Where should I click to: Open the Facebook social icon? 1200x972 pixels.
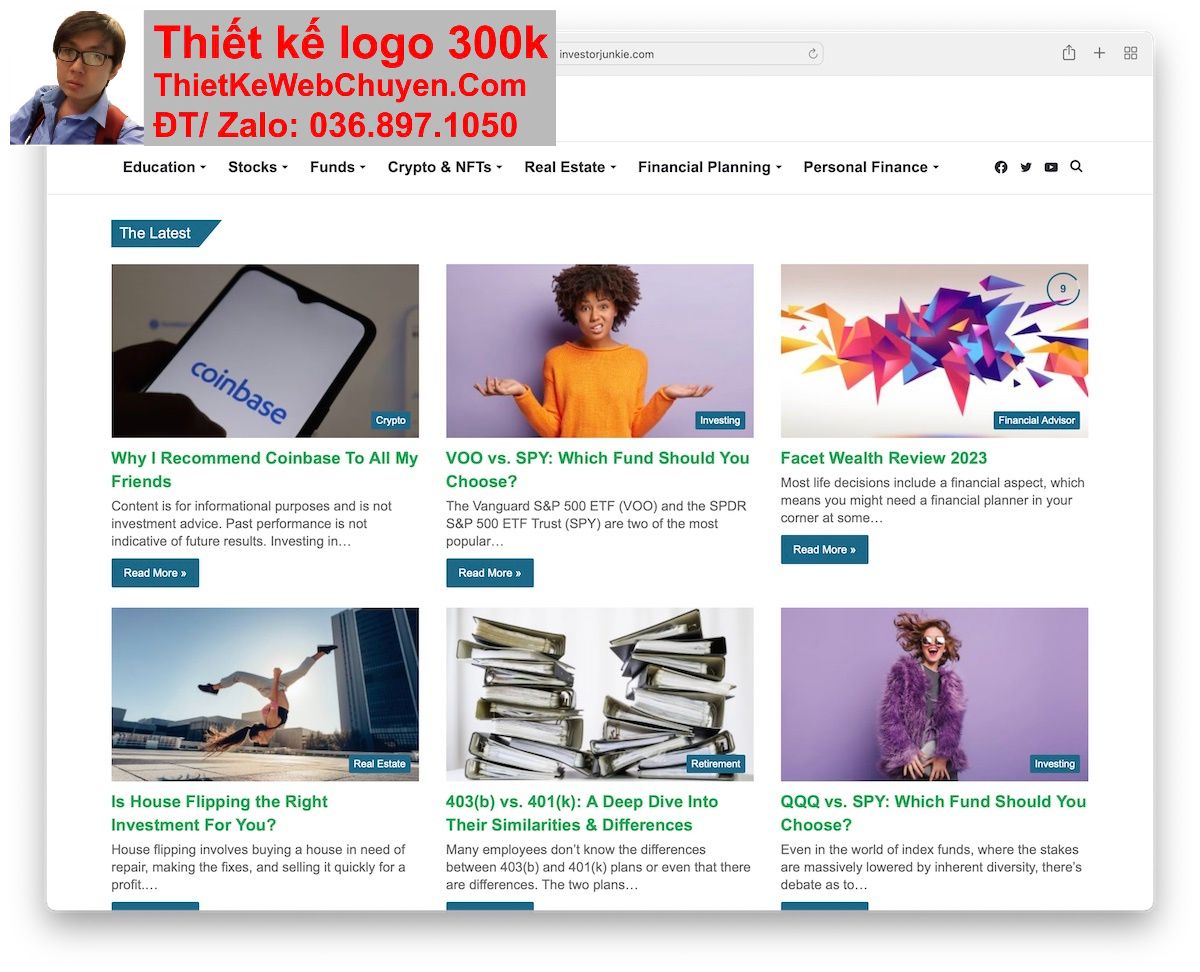[x=1001, y=167]
